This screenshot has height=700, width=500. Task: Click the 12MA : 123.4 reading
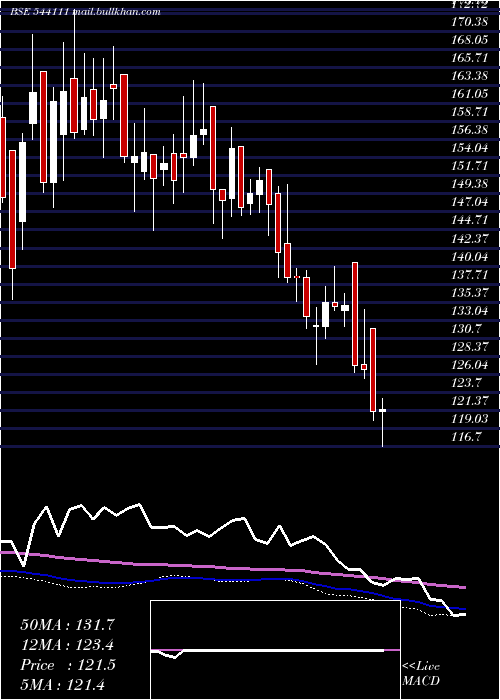(x=67, y=645)
